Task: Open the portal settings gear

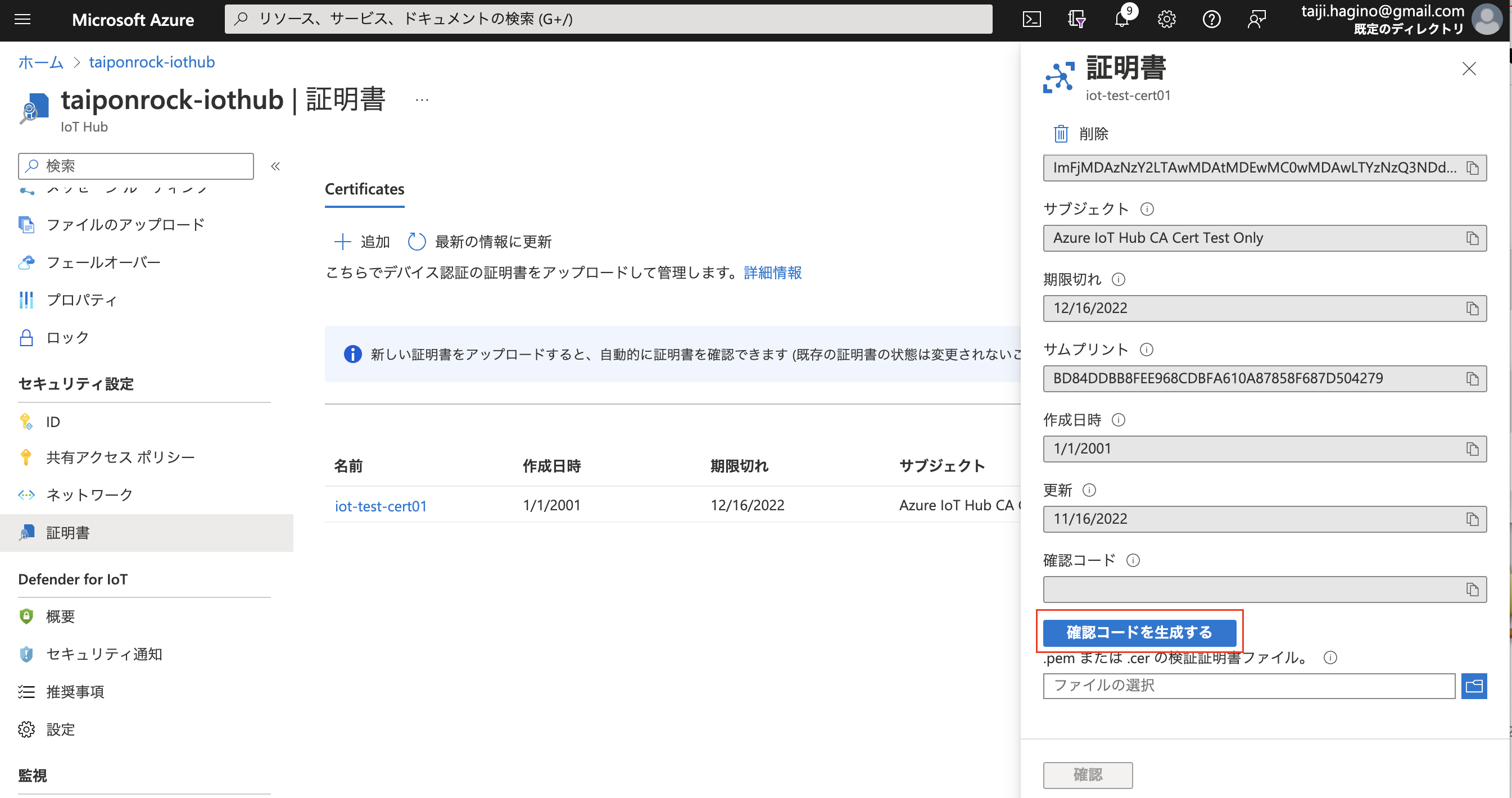Action: click(1167, 19)
